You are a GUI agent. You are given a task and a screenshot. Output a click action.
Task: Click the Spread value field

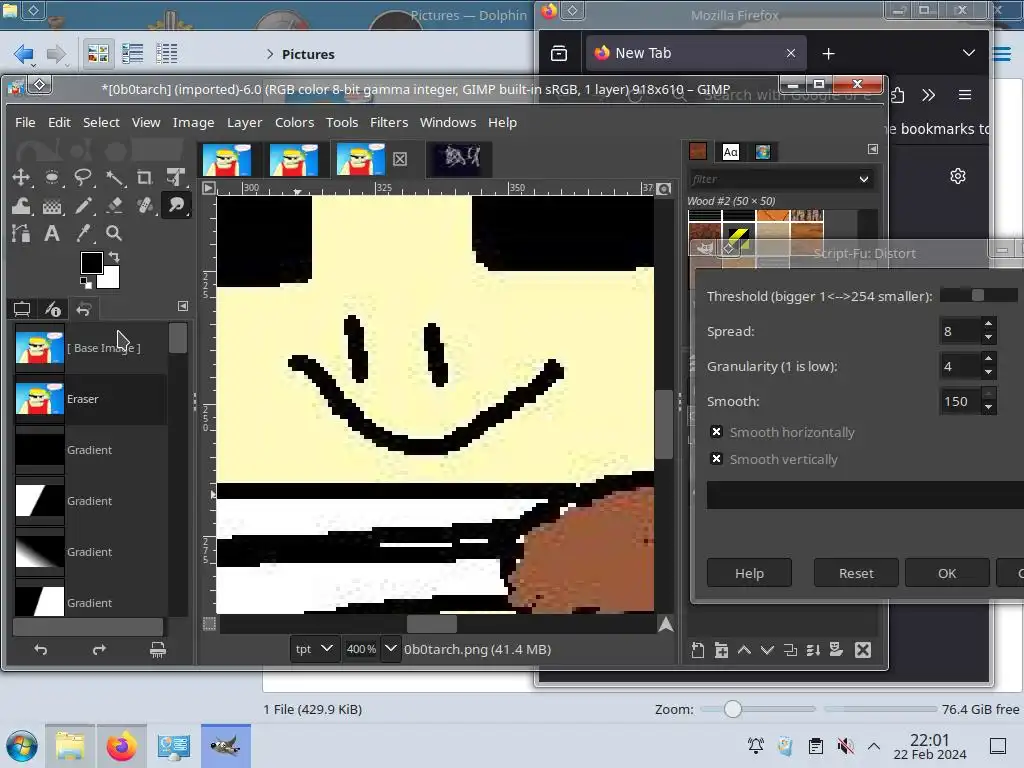[959, 331]
